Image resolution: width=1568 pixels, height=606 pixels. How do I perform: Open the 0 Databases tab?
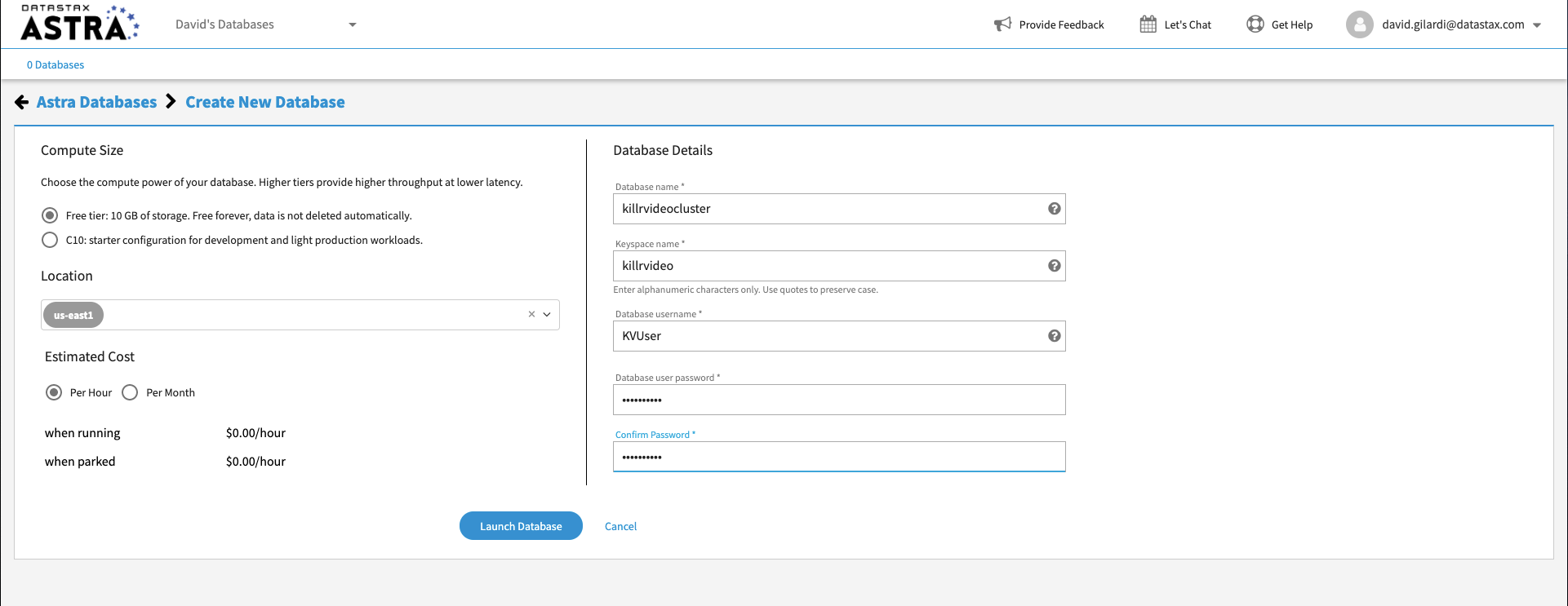(56, 64)
